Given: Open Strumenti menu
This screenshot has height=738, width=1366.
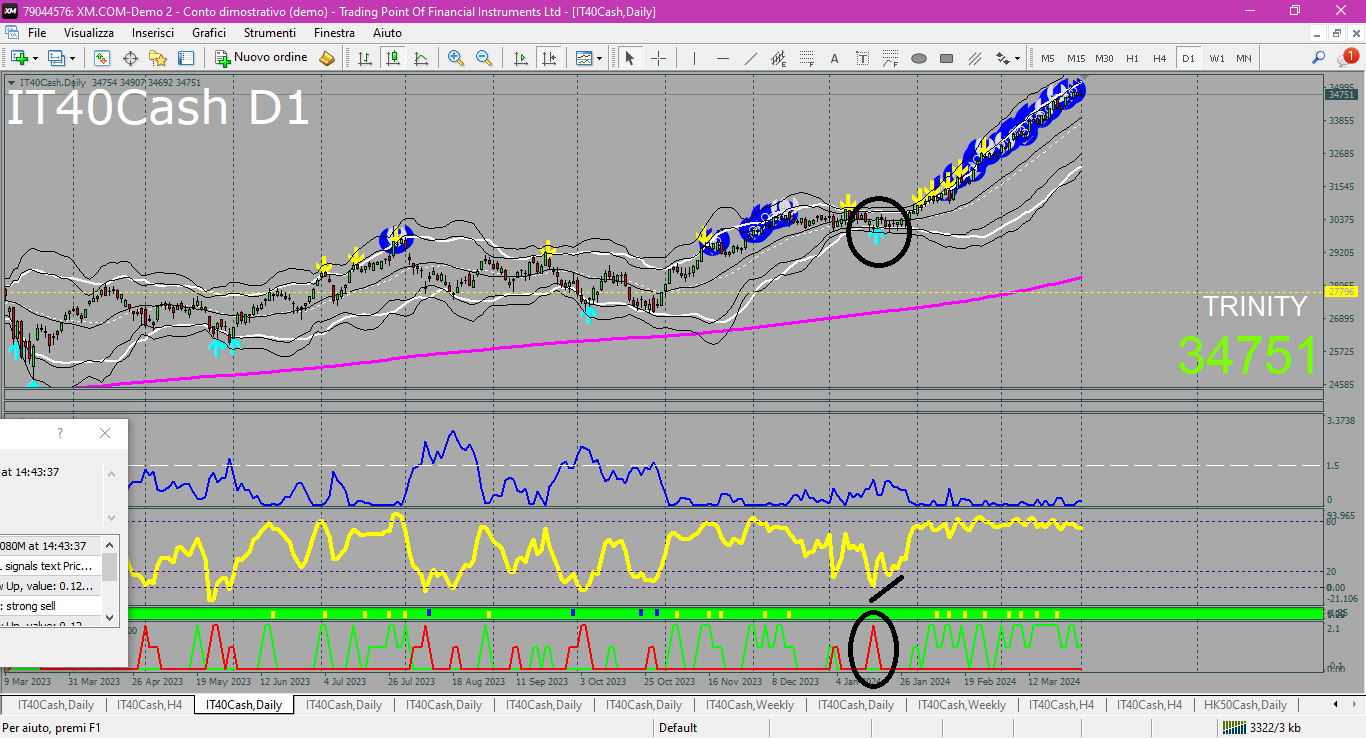Looking at the screenshot, I should tap(270, 33).
